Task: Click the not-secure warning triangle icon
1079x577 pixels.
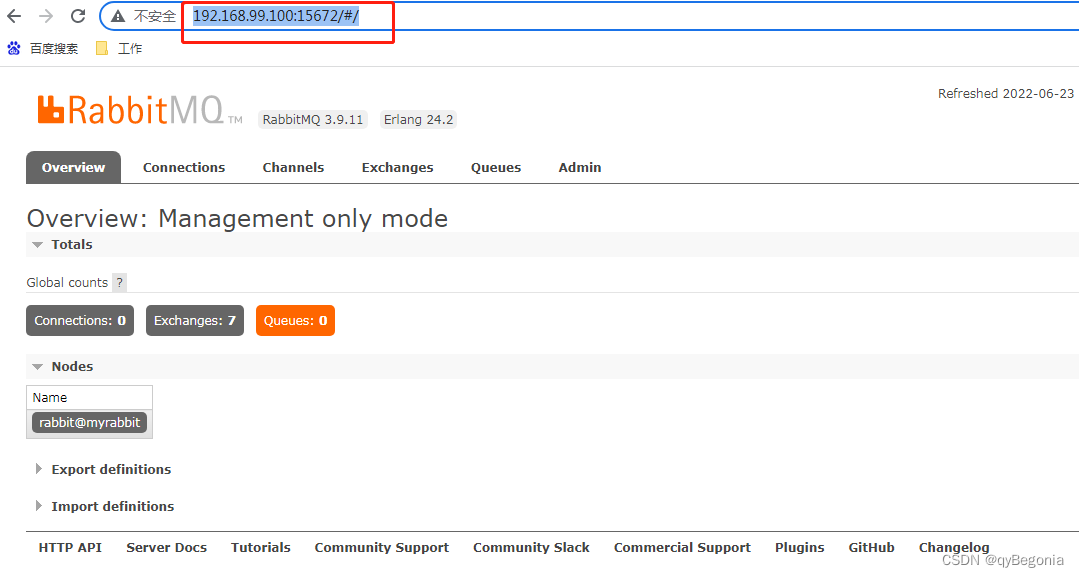Action: 118,16
